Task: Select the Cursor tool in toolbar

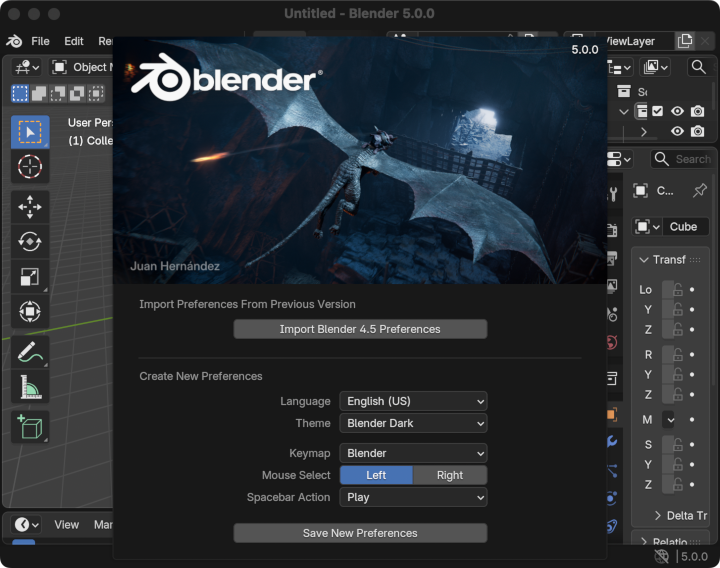Action: (30, 166)
